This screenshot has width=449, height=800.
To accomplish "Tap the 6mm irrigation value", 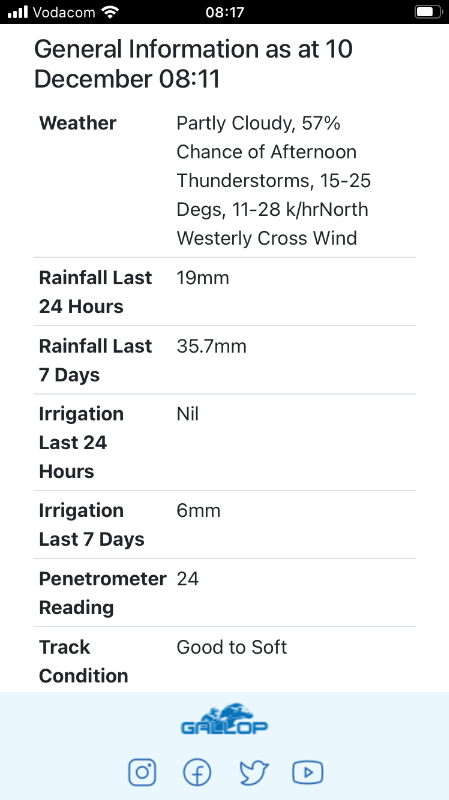I will click(198, 510).
